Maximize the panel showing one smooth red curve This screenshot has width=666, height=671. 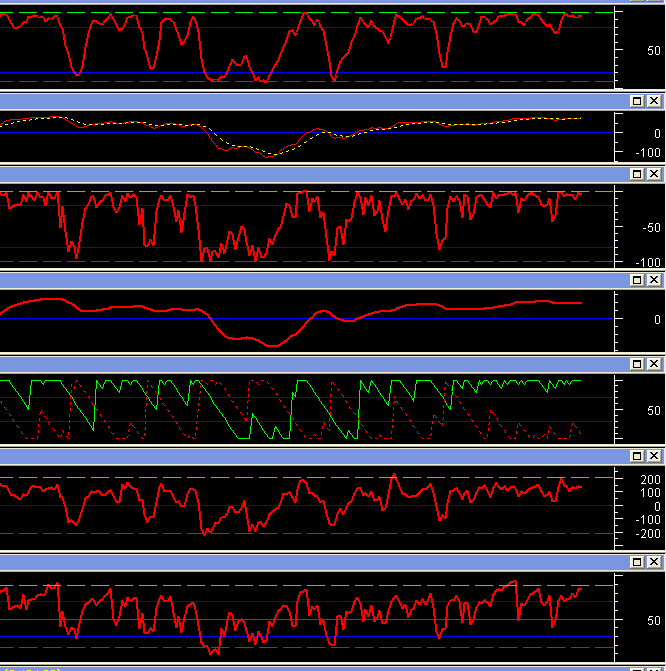click(x=637, y=280)
